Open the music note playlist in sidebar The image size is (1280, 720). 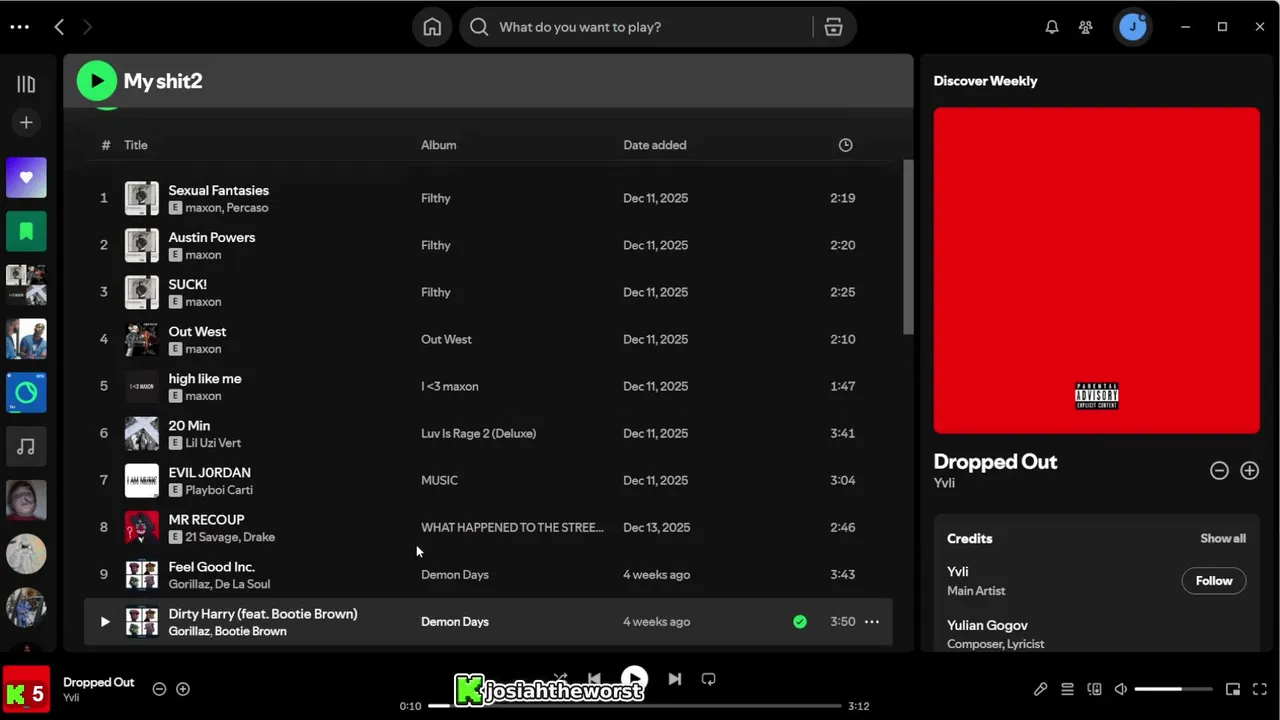pyautogui.click(x=26, y=447)
